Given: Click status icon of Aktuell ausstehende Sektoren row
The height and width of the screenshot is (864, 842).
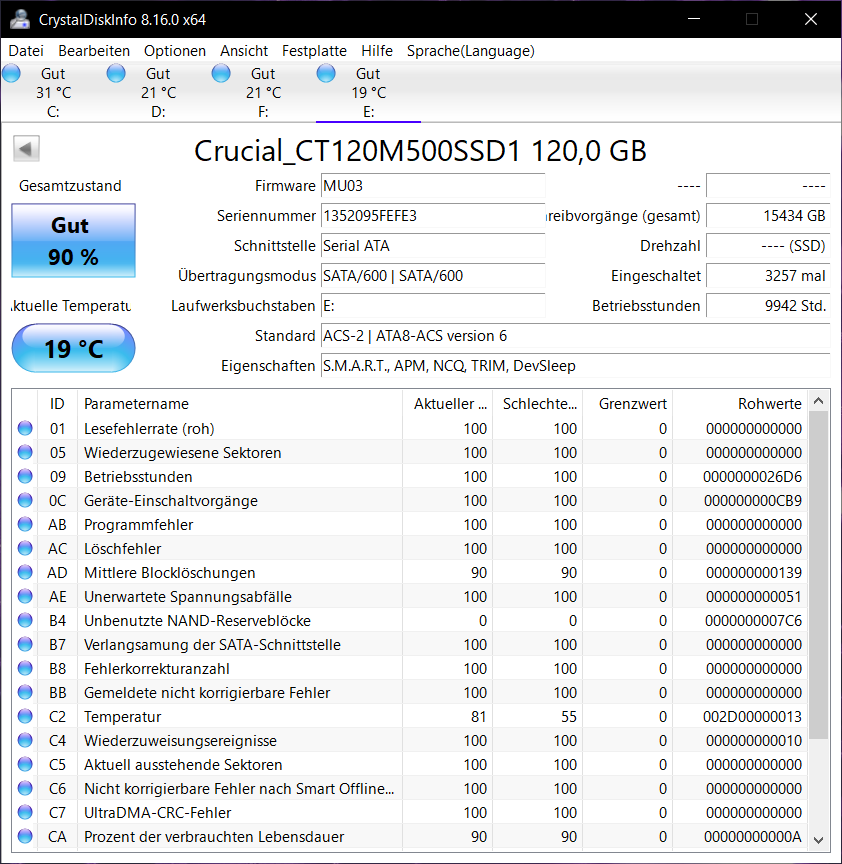Looking at the screenshot, I should [x=25, y=764].
